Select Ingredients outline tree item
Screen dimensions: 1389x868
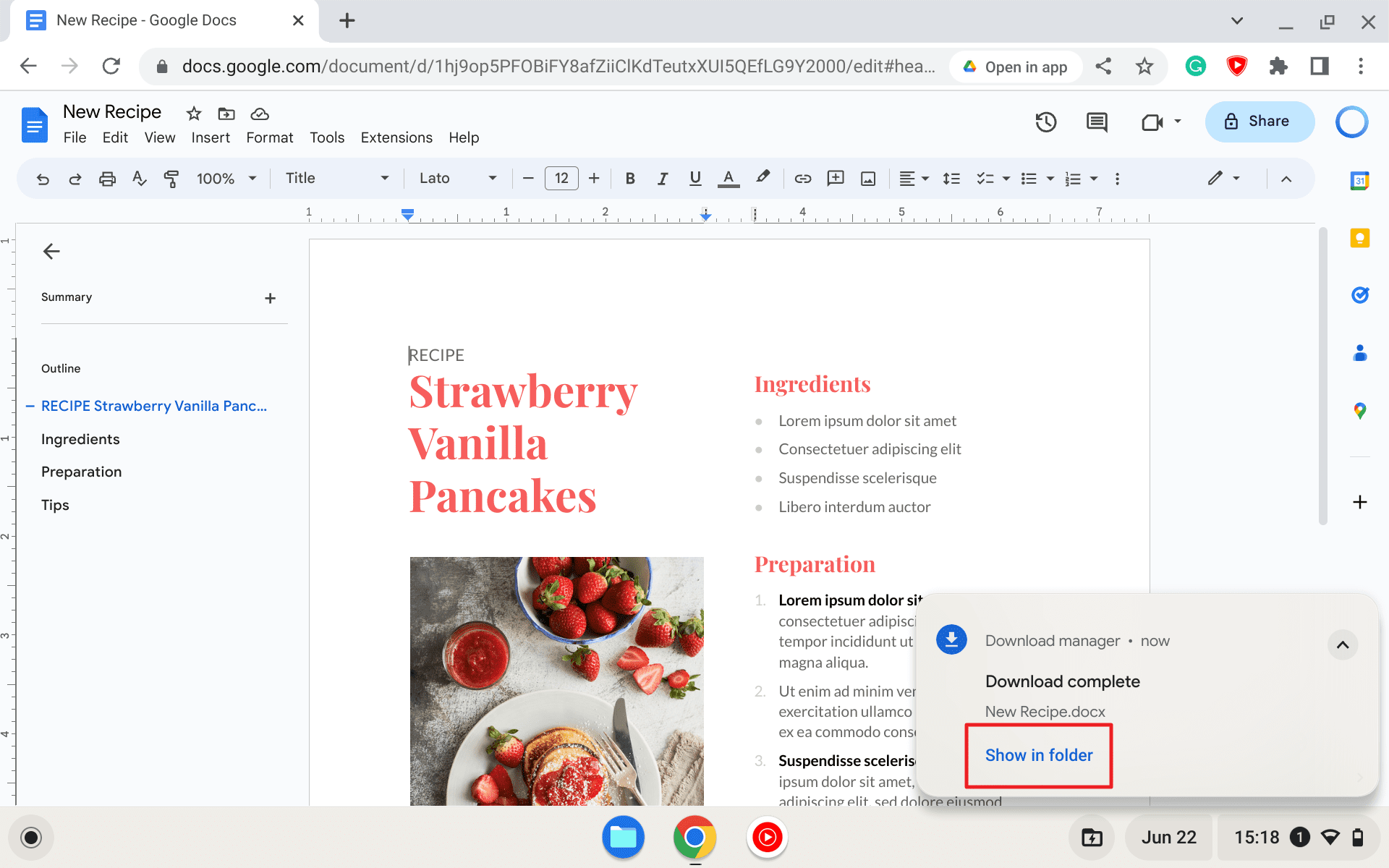pyautogui.click(x=80, y=439)
